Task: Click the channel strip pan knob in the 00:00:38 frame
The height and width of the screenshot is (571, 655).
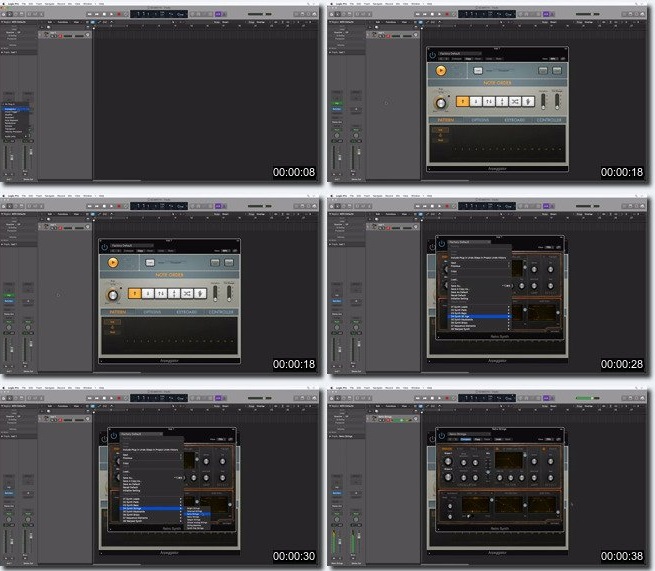Action: pos(336,519)
